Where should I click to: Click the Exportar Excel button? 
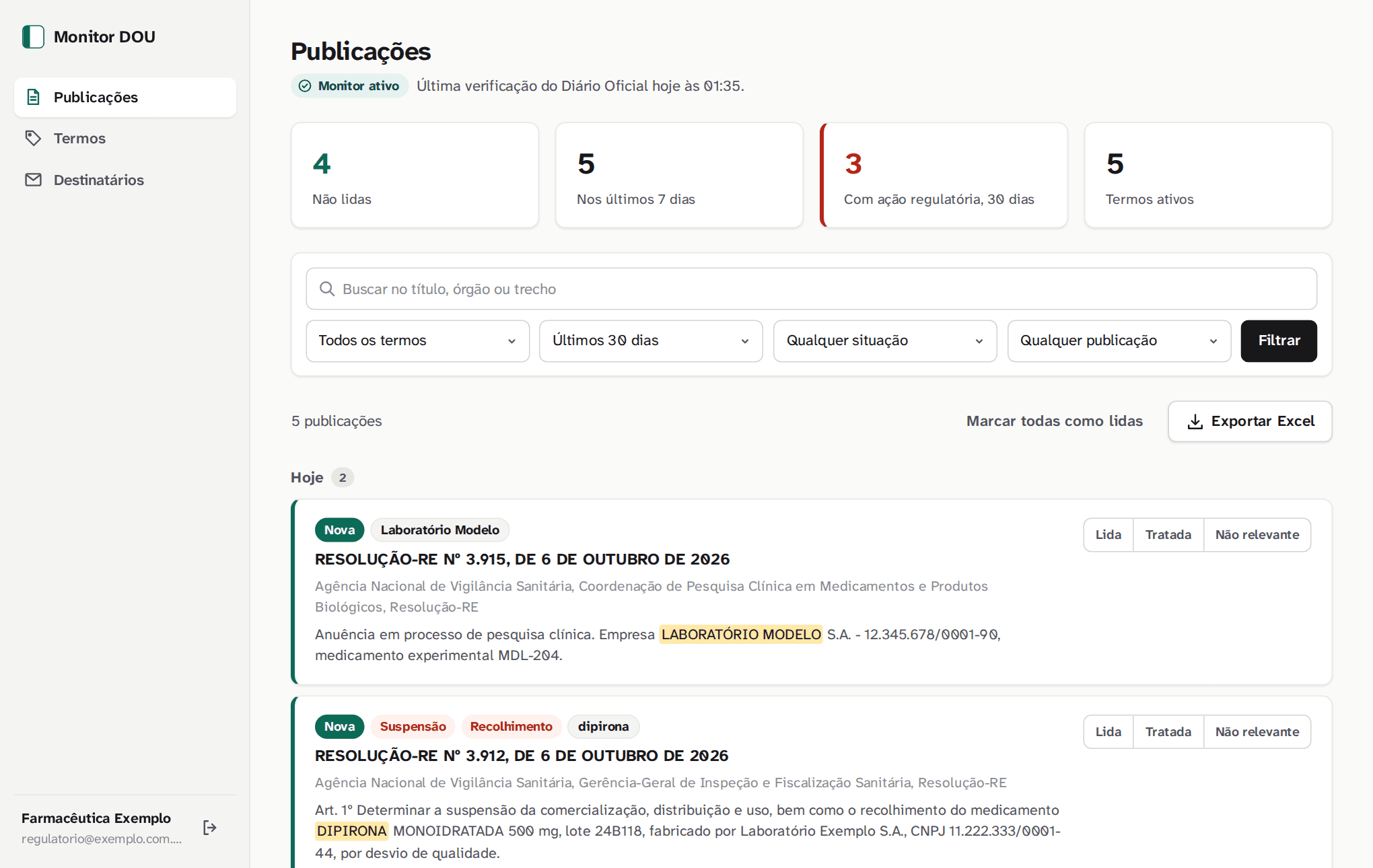pos(1250,421)
